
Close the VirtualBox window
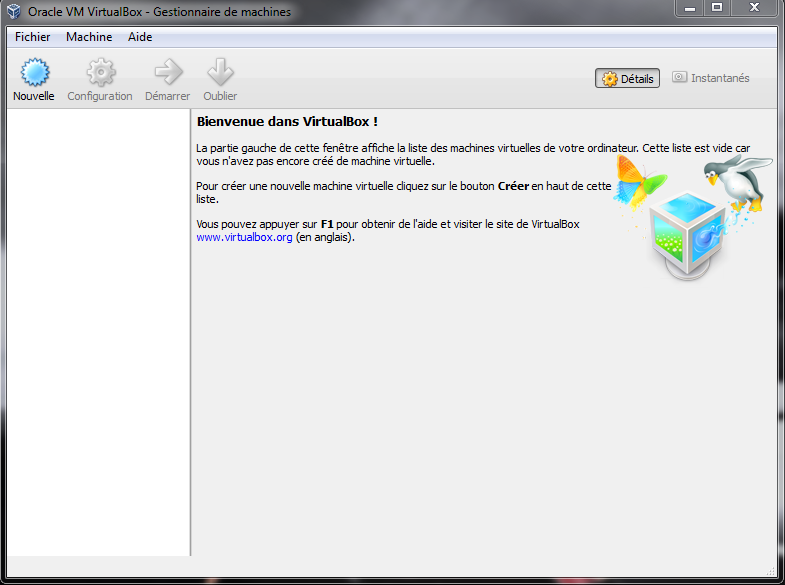[754, 8]
